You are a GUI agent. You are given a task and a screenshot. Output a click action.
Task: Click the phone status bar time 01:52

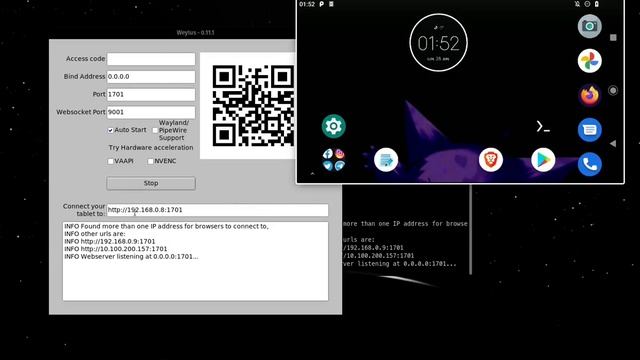(307, 4)
